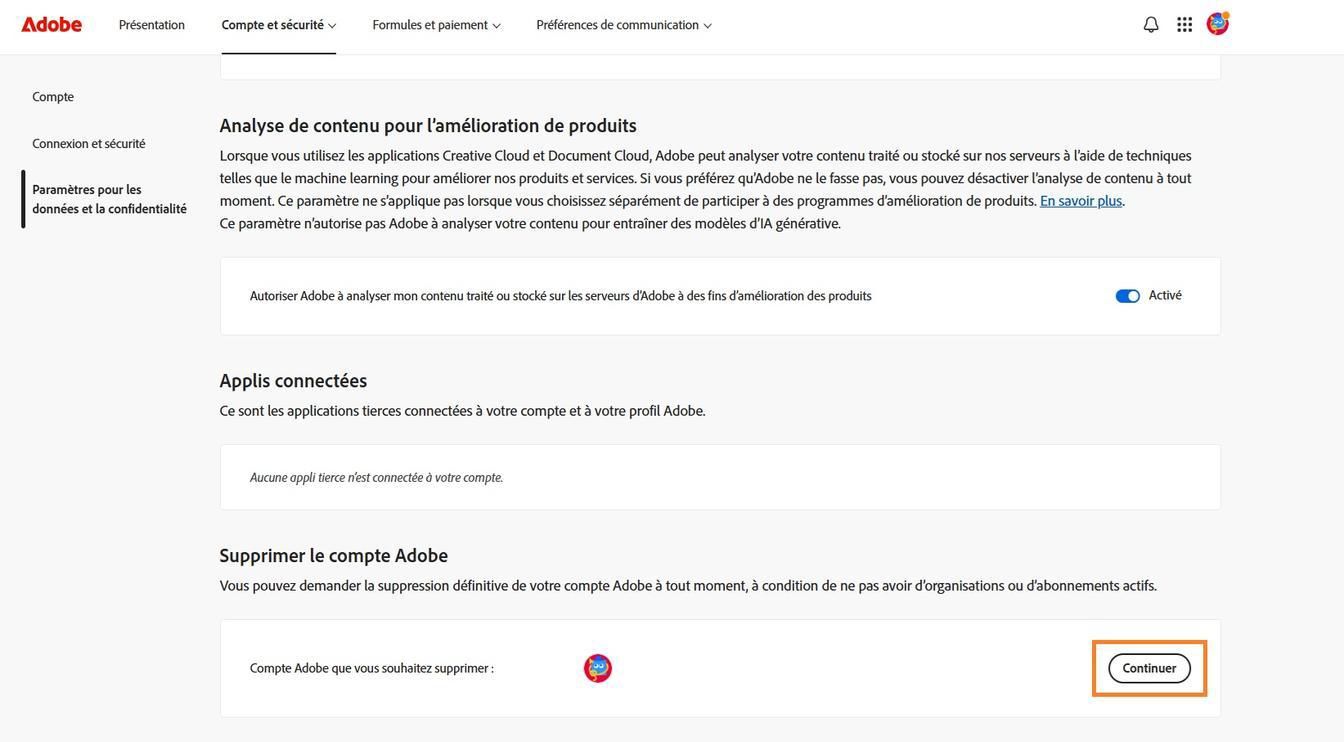Click the Ce sont les applications tierces description
The image size is (1344, 742).
point(463,411)
